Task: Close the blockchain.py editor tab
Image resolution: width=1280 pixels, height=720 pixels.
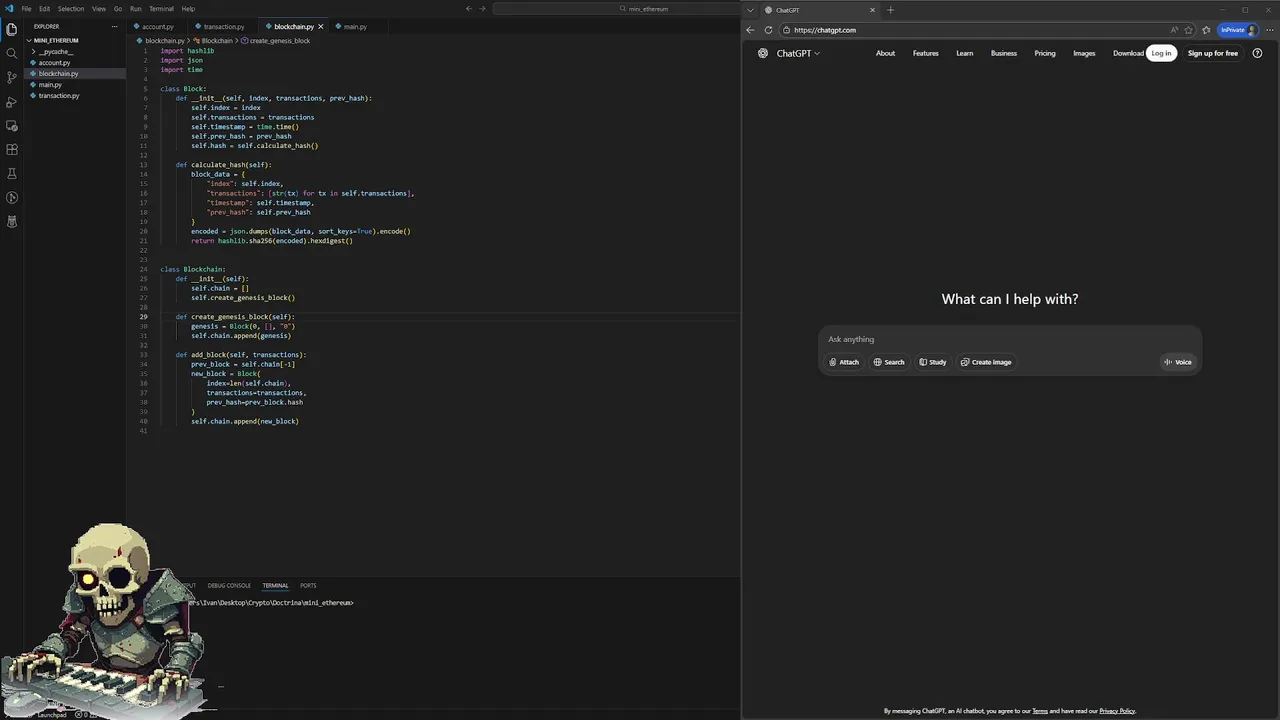Action: point(321,27)
